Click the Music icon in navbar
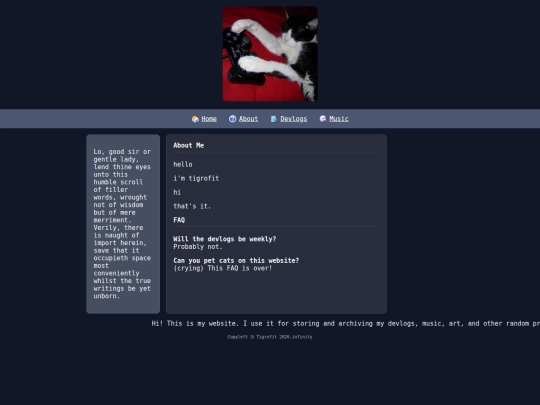540x405 pixels. click(x=323, y=119)
